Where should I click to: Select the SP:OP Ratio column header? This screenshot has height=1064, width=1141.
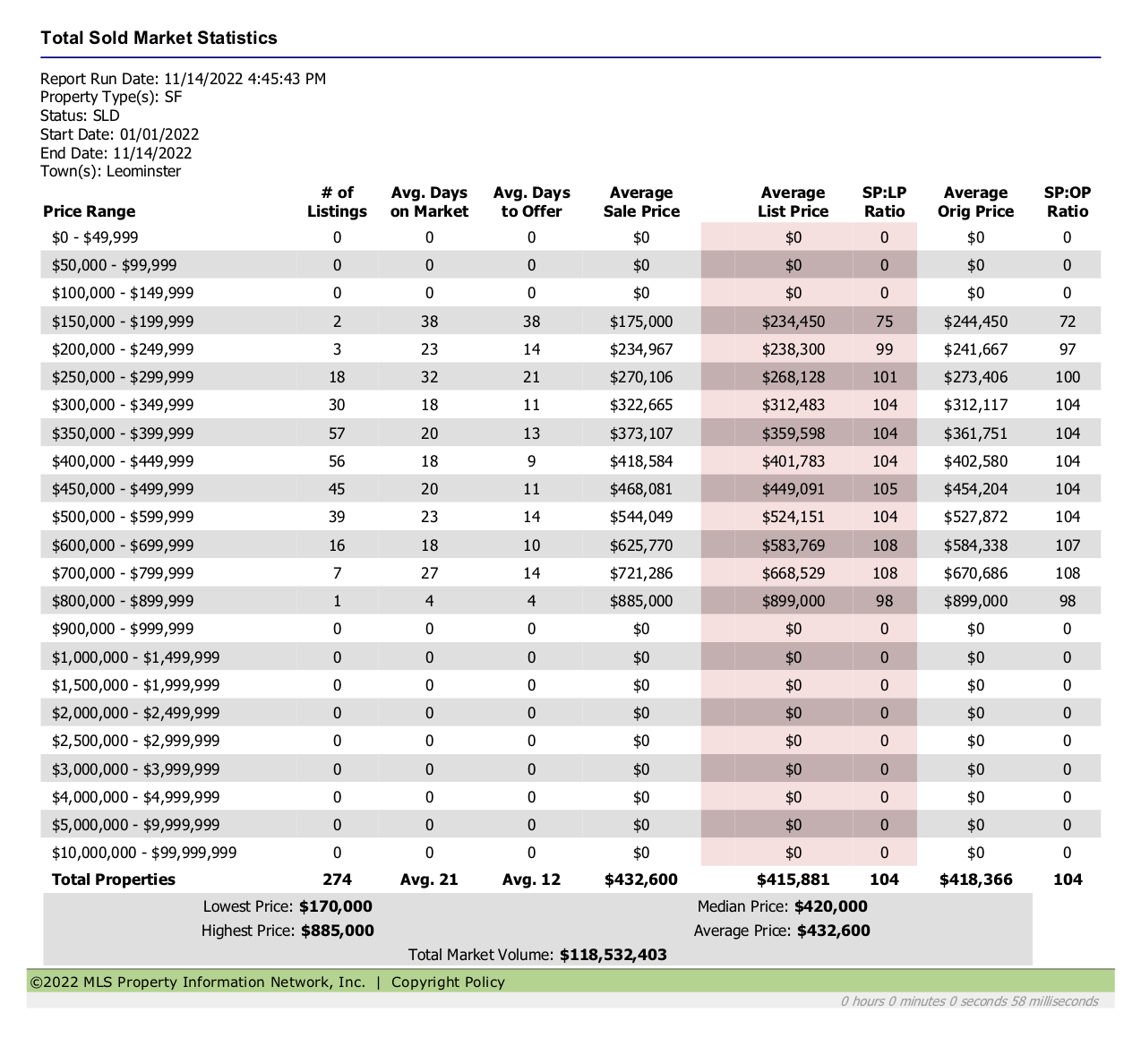(x=1067, y=202)
